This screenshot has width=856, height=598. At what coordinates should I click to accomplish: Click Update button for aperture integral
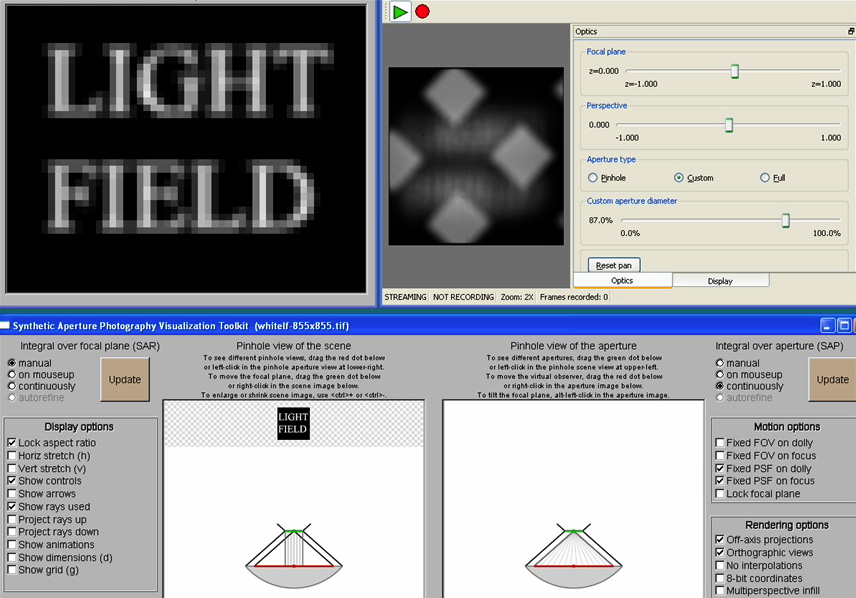(832, 380)
